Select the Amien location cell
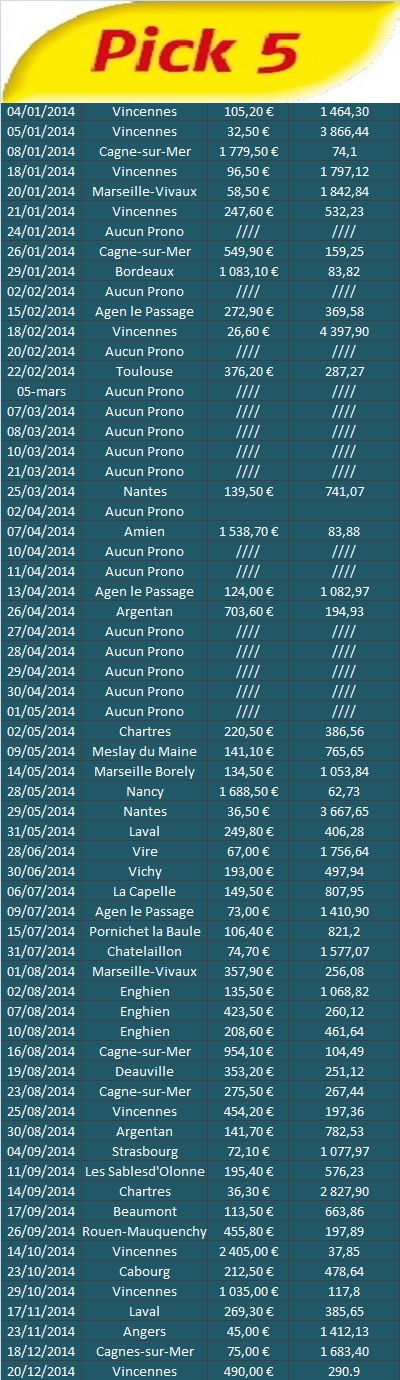 point(145,531)
